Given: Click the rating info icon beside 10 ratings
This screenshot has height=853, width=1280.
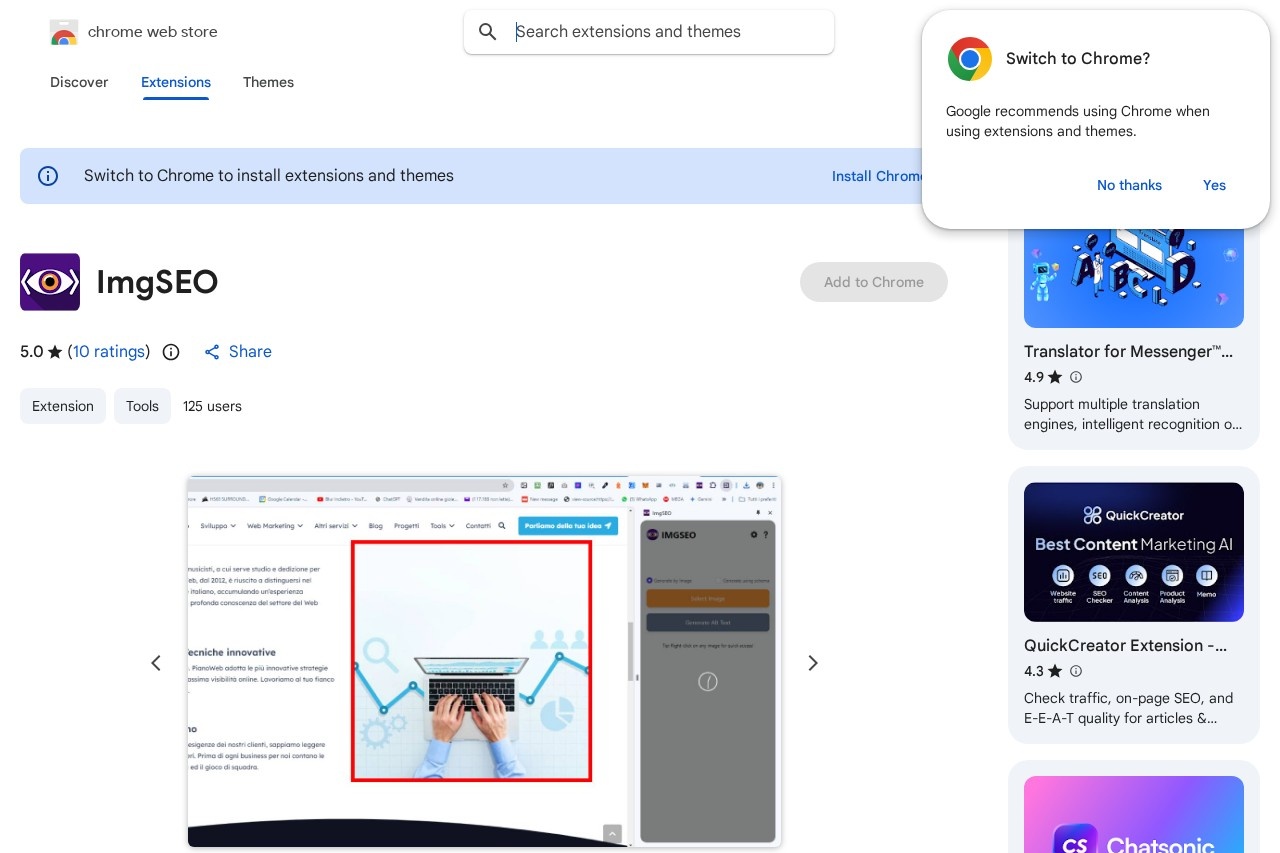Looking at the screenshot, I should (x=171, y=352).
